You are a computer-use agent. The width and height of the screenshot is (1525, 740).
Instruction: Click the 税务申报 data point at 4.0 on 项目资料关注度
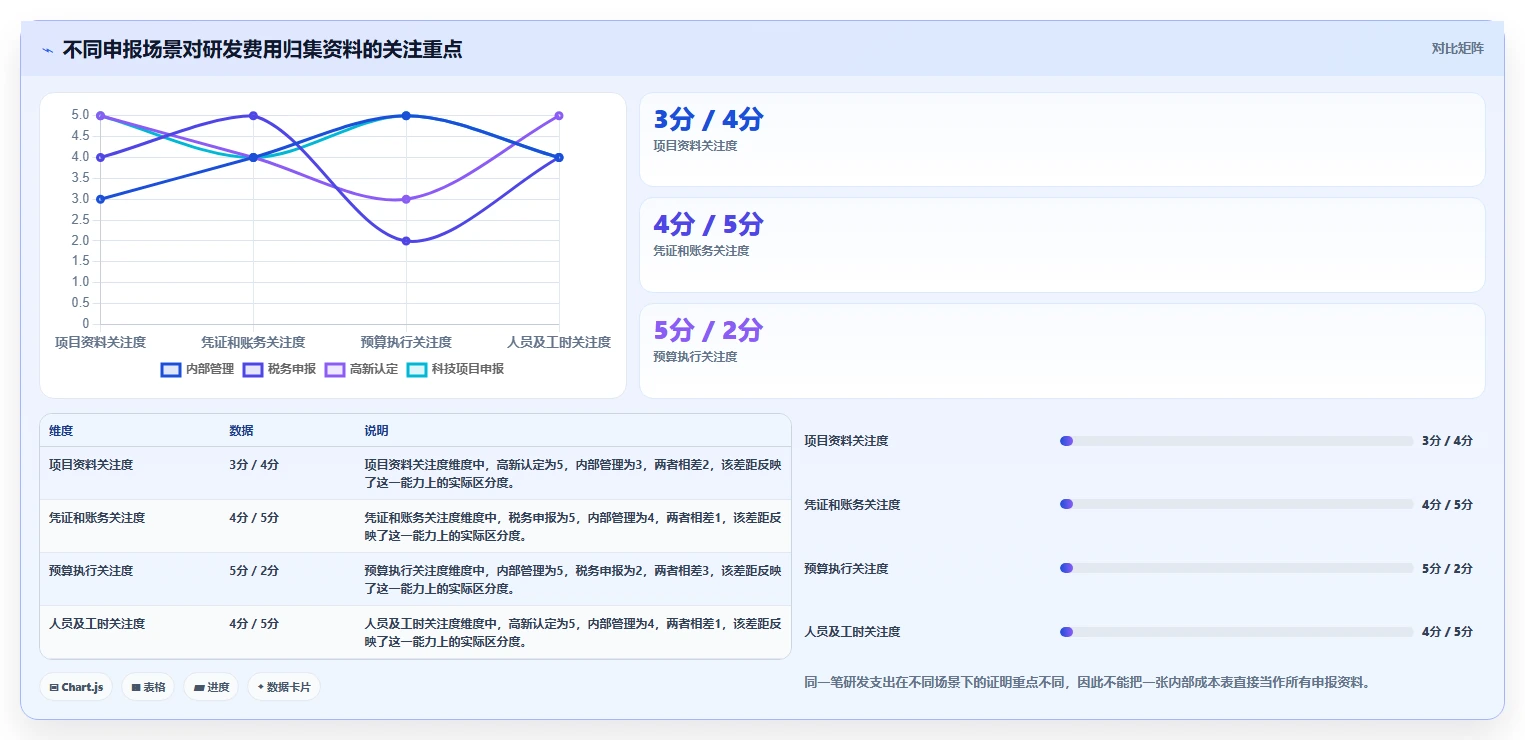pos(100,157)
